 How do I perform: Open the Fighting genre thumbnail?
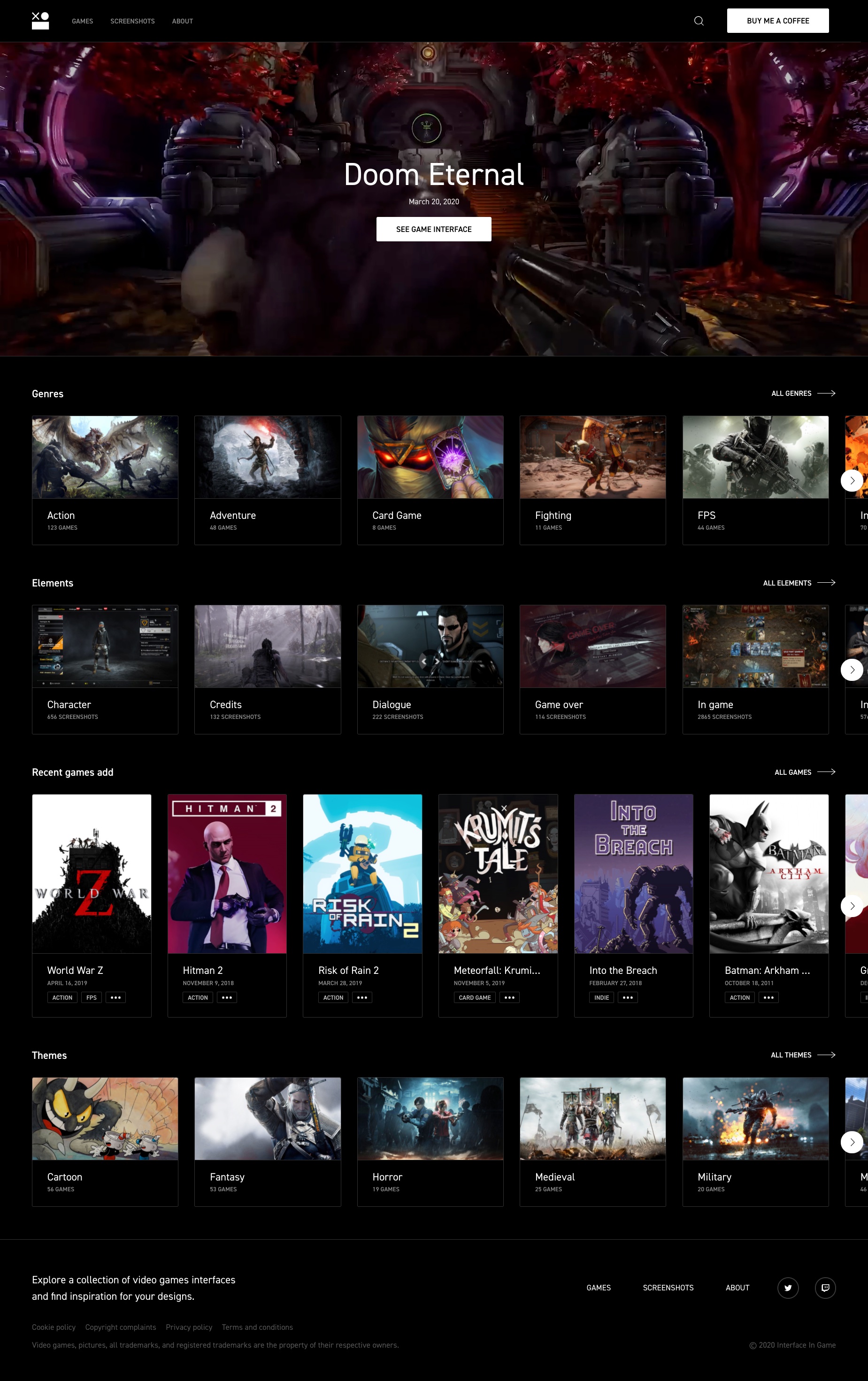click(x=593, y=457)
